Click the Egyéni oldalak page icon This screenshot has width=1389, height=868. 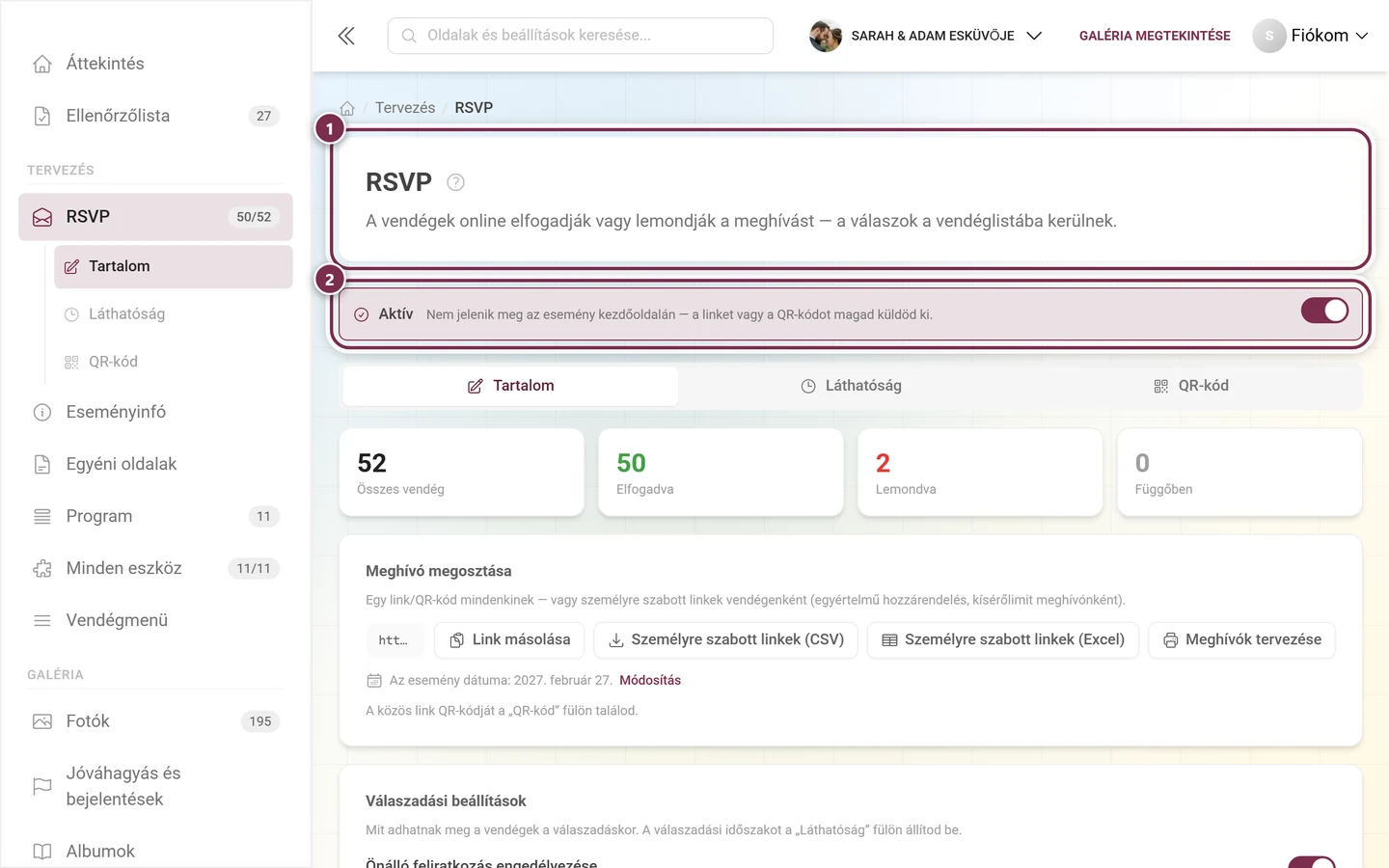click(x=42, y=464)
